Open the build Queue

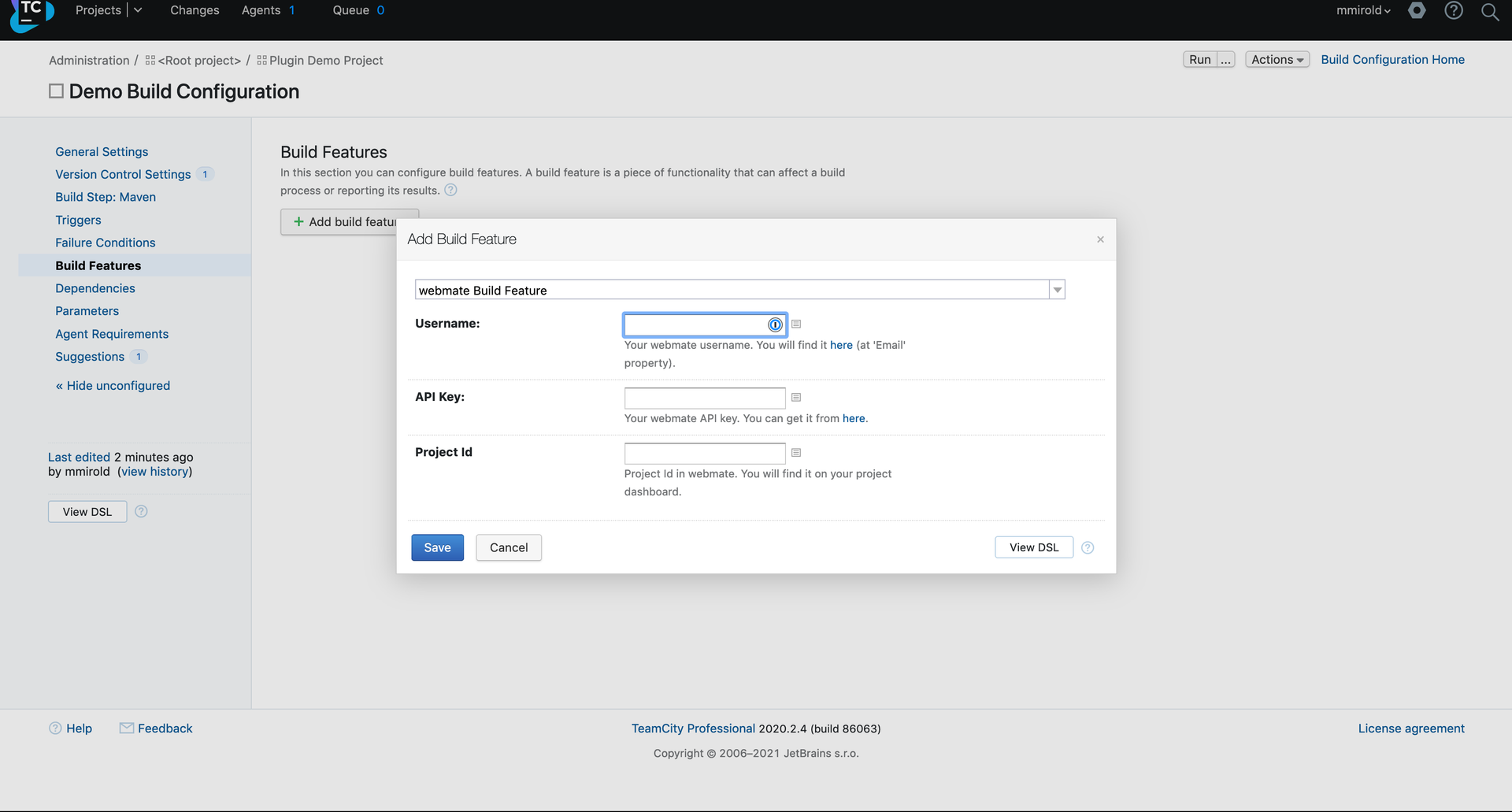point(351,10)
